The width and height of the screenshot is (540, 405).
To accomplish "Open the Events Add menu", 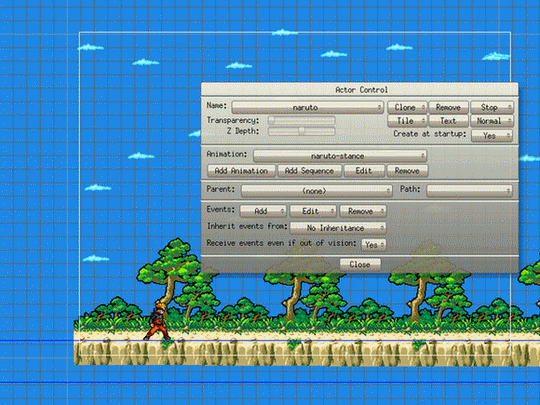I will pyautogui.click(x=263, y=211).
